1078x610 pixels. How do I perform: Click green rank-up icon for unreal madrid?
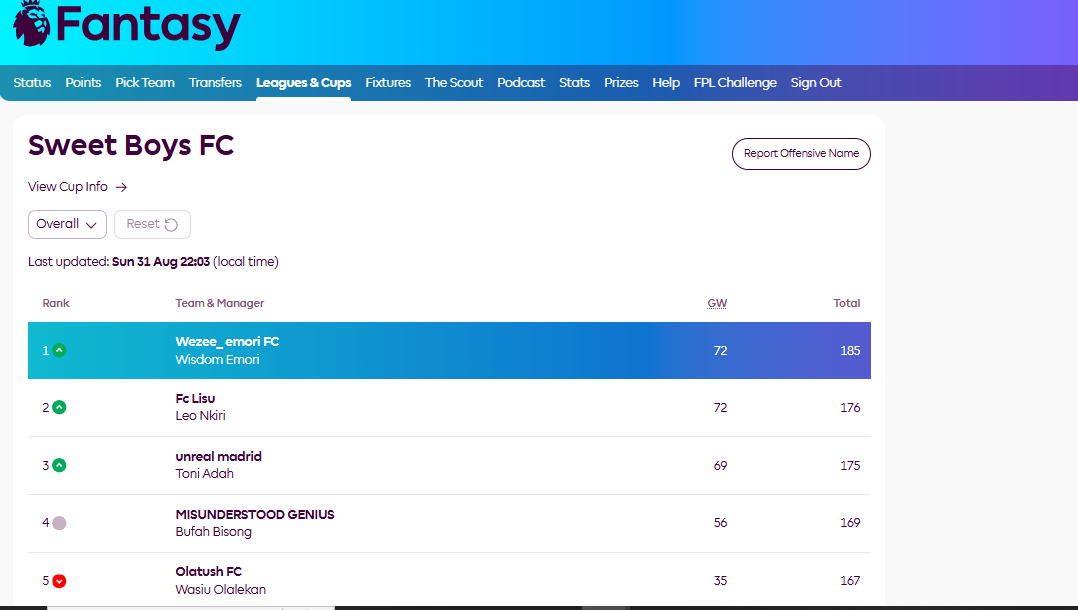[59, 466]
